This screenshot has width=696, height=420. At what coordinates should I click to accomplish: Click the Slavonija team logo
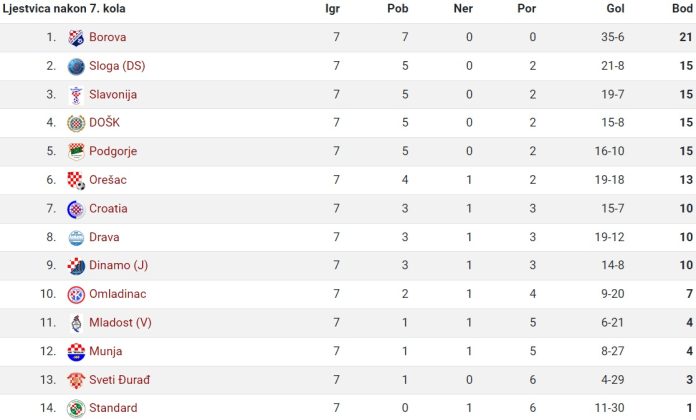(x=76, y=95)
